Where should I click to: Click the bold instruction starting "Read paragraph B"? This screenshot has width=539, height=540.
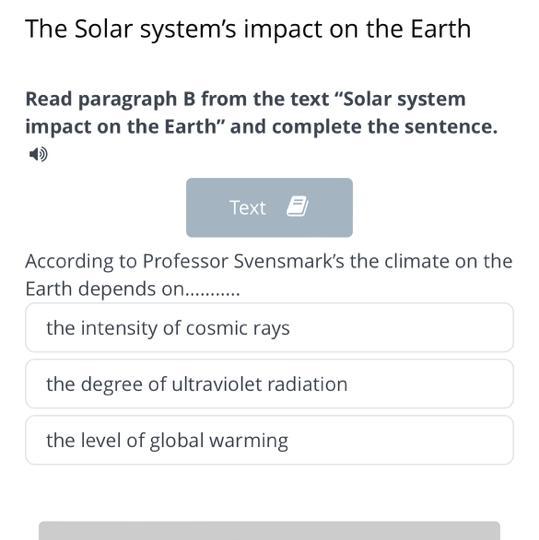(x=262, y=113)
